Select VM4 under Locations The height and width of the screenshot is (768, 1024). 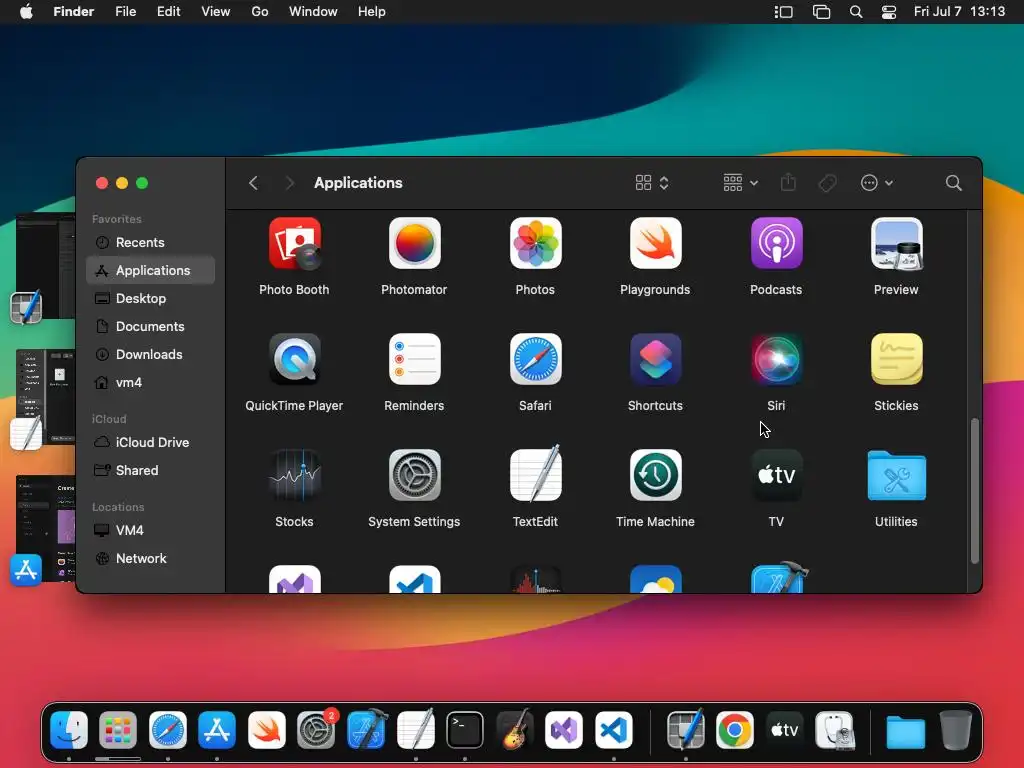point(150,530)
